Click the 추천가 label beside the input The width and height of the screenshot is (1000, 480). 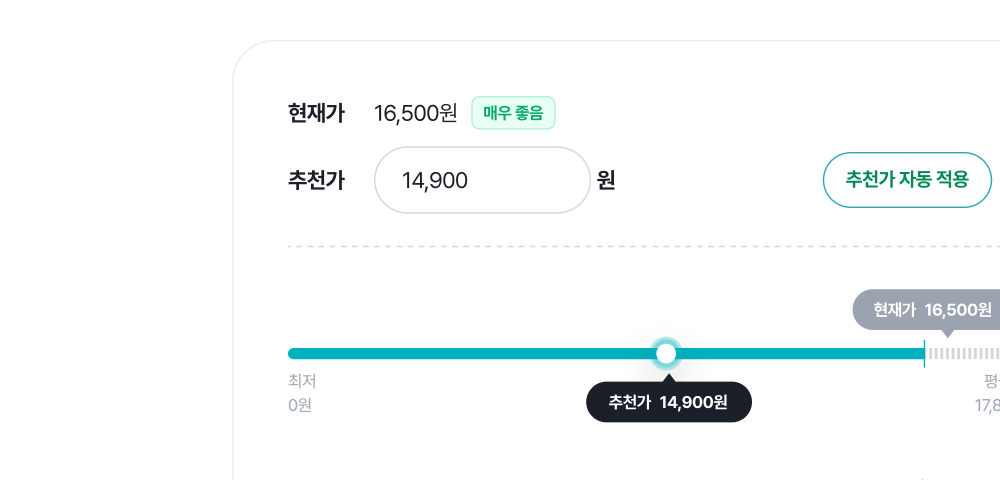point(316,180)
